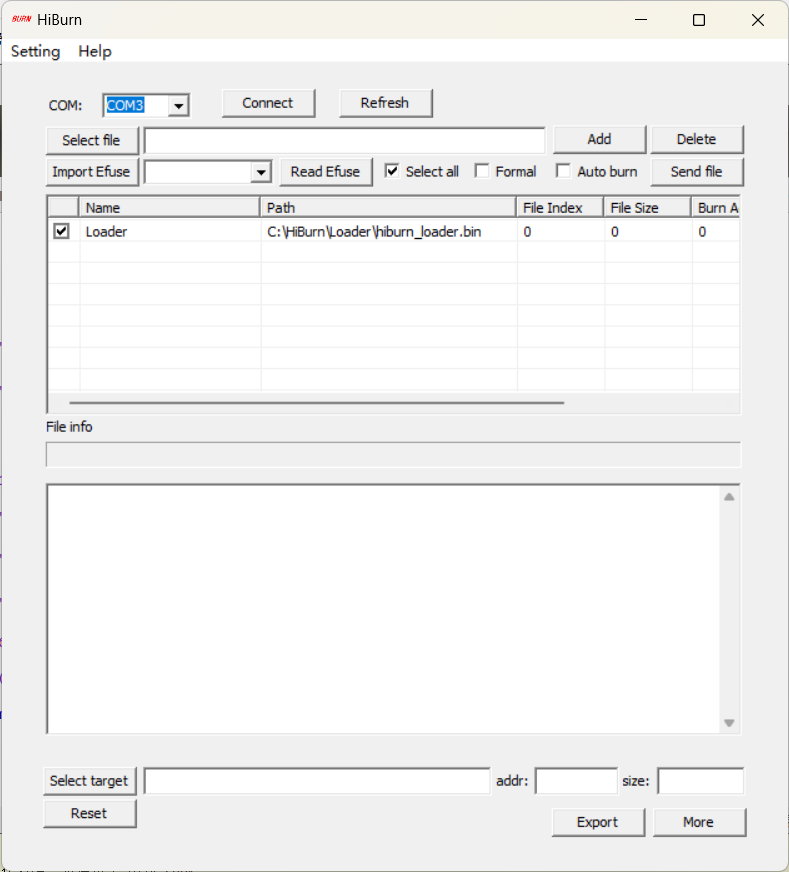This screenshot has width=789, height=872.
Task: Click the File Size column header
Action: click(x=647, y=208)
